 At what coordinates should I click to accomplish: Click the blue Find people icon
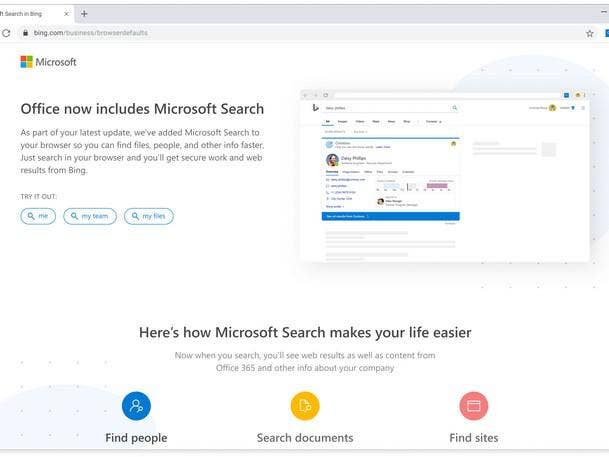[136, 406]
